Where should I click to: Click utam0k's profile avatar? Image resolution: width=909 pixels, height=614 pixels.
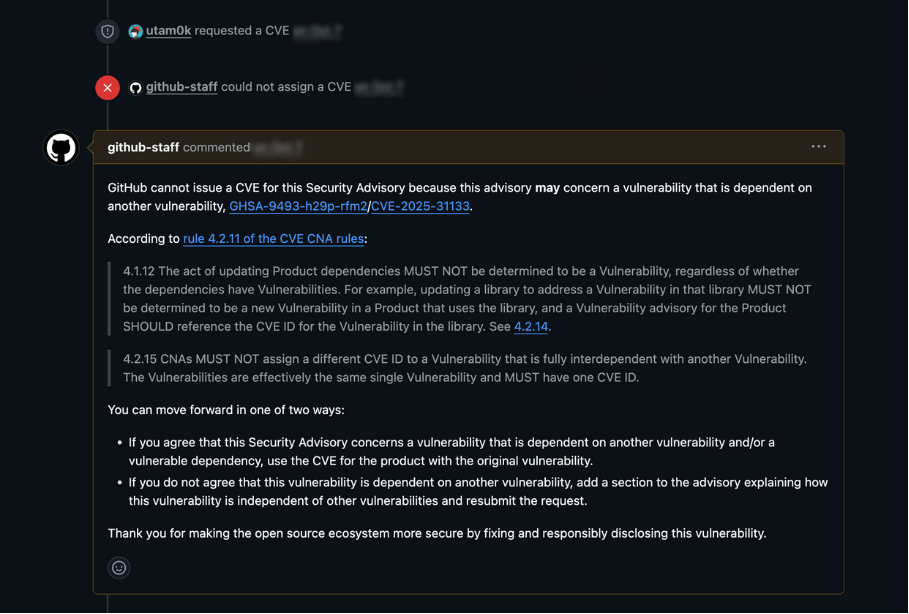tap(134, 30)
